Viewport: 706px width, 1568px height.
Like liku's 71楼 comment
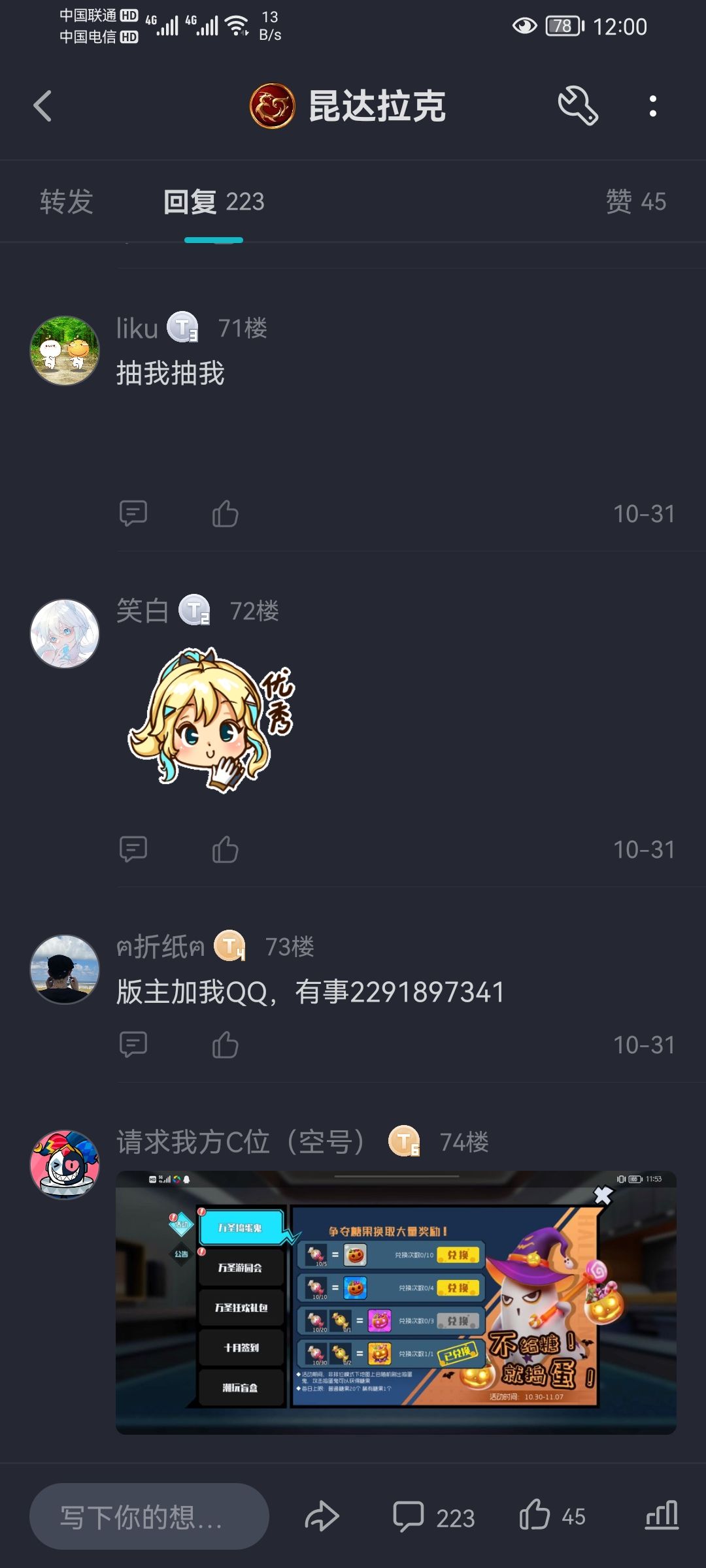(226, 514)
